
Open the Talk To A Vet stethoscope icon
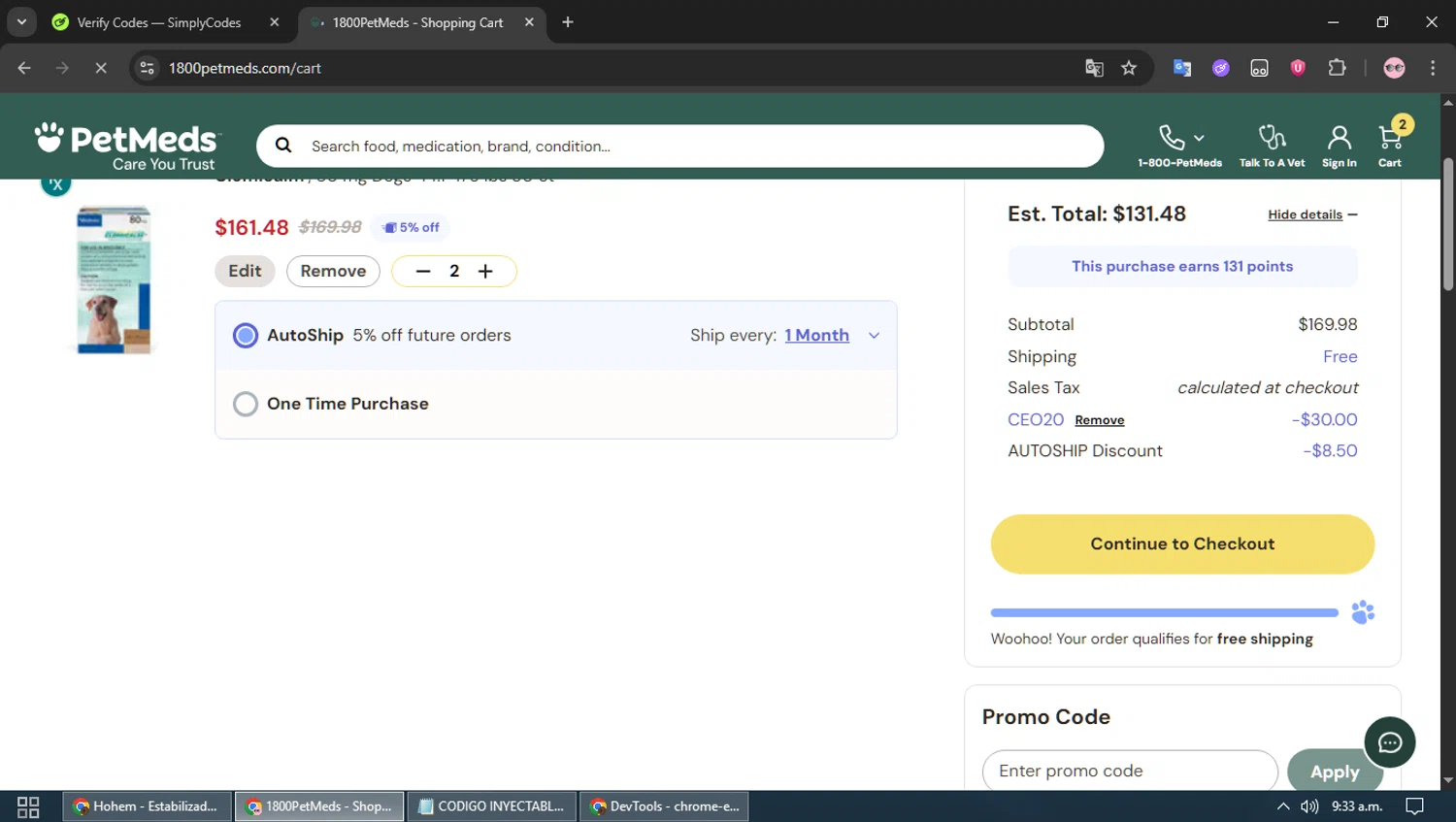coord(1272,138)
